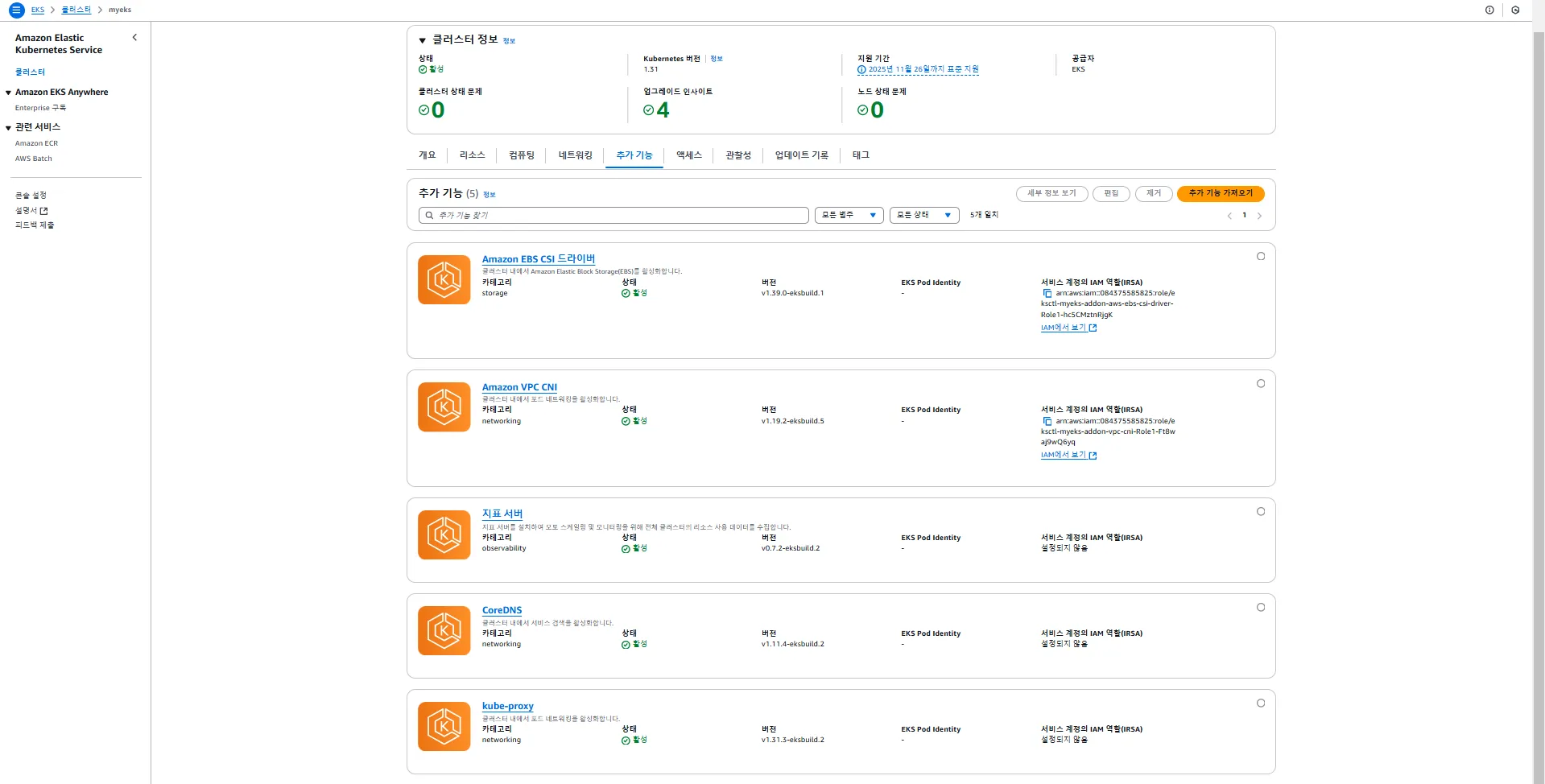Switch to the 컴퓨팅 tab
This screenshot has width=1545, height=784.
click(522, 155)
